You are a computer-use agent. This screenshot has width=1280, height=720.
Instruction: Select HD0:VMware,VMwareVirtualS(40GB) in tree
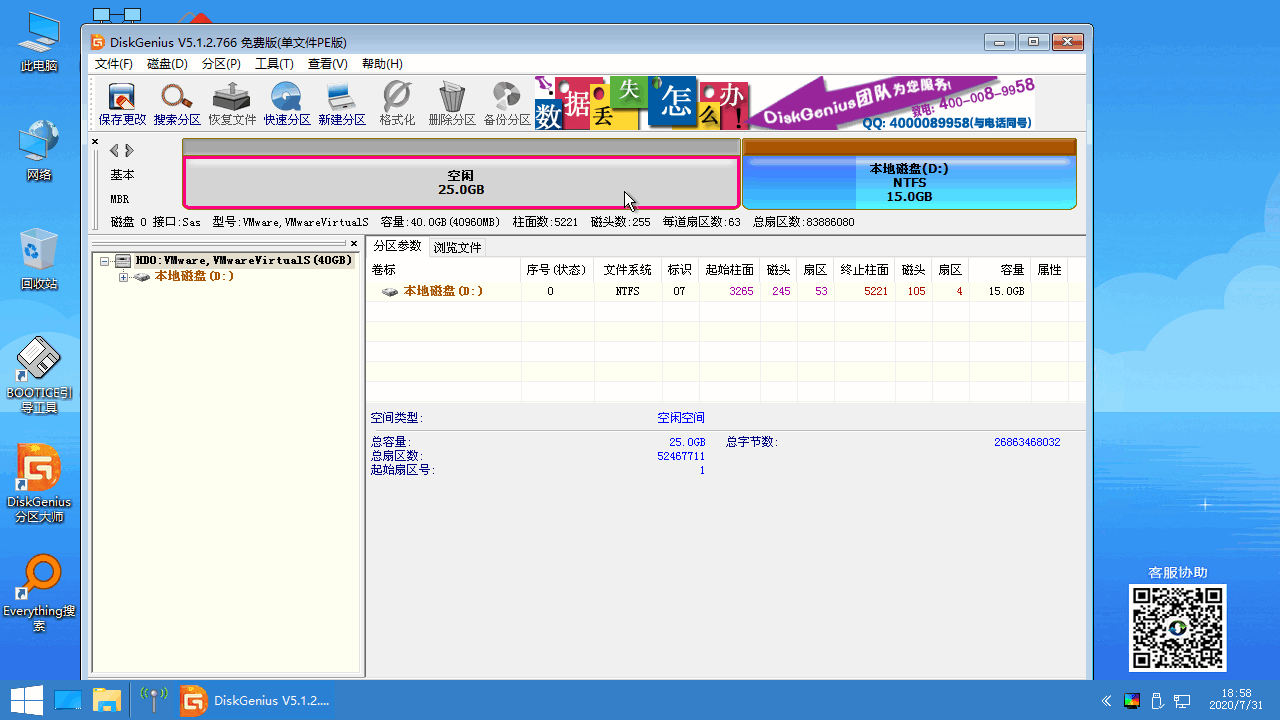(244, 260)
